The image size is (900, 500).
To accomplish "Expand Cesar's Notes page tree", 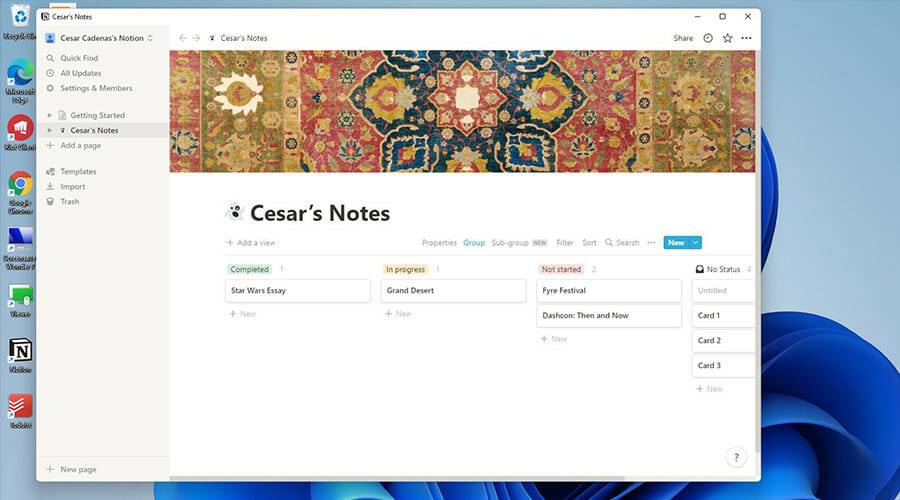I will click(49, 130).
